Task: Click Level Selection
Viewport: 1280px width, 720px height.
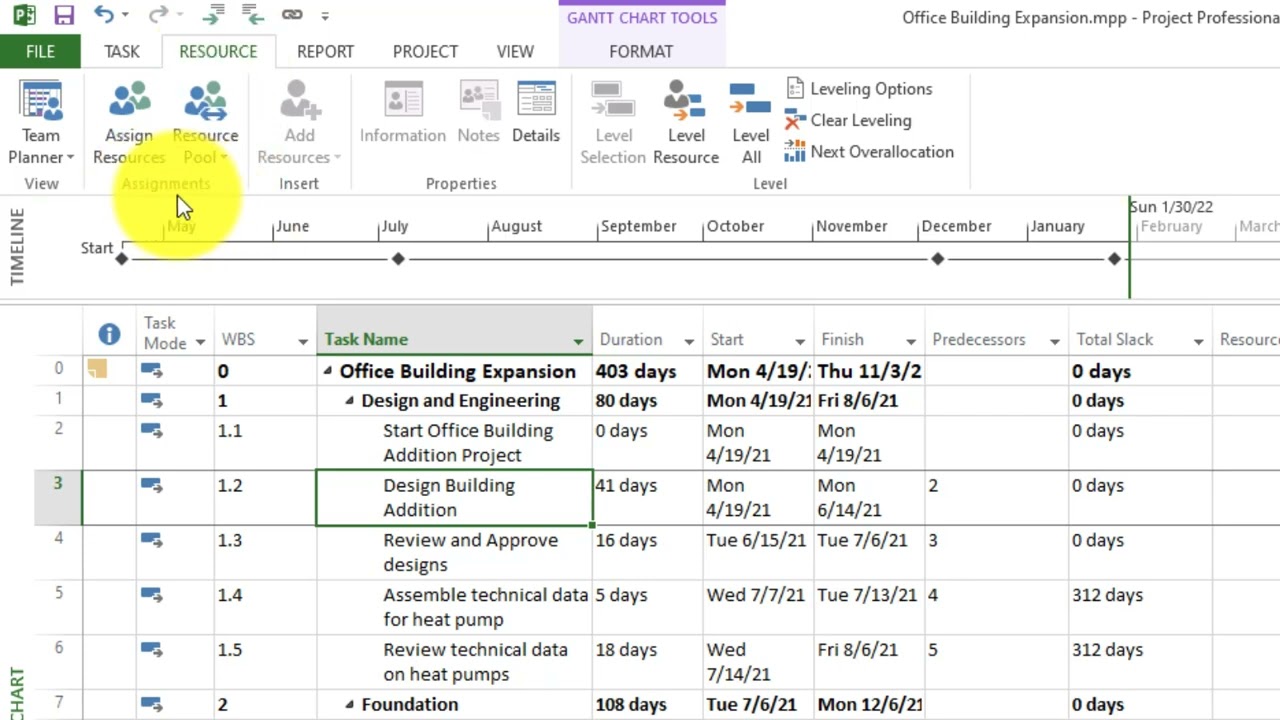Action: point(613,122)
